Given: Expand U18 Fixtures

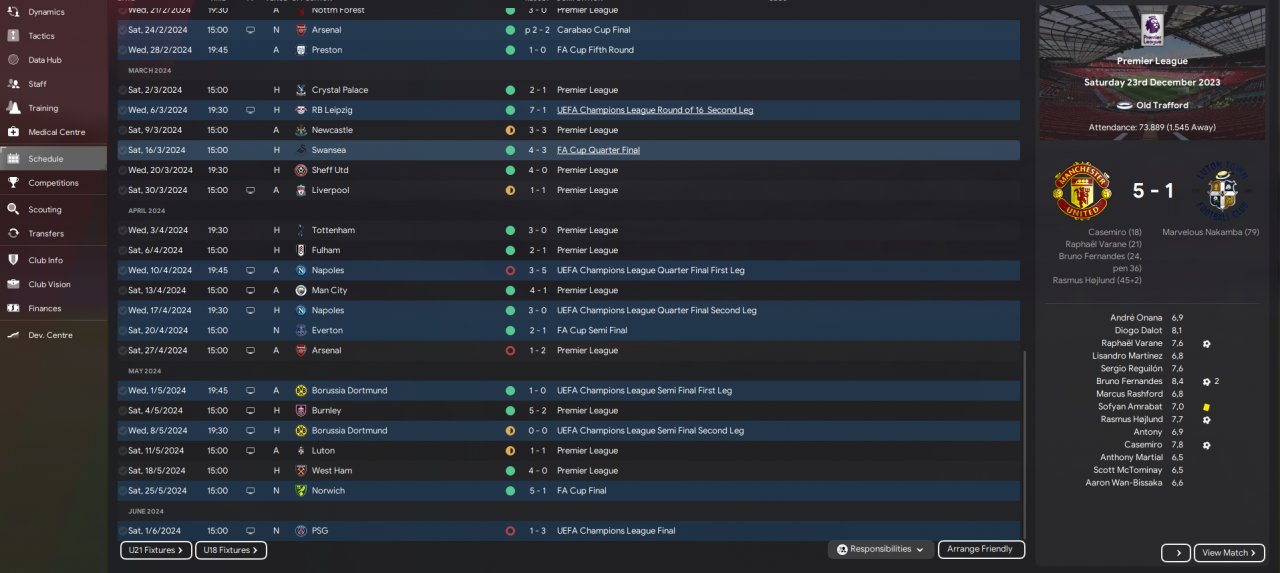Looking at the screenshot, I should (x=230, y=550).
